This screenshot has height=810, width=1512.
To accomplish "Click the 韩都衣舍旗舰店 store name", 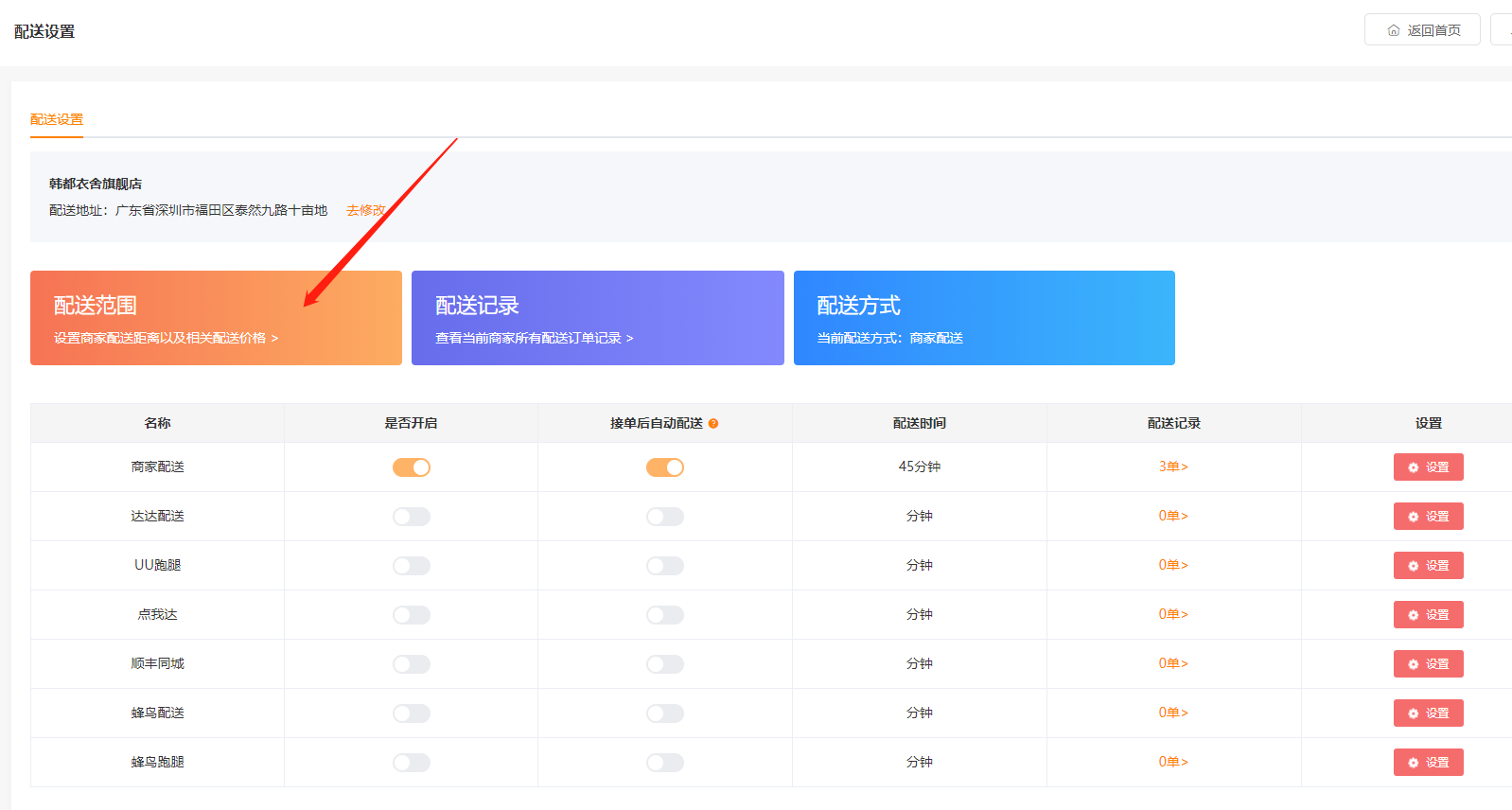I will tap(96, 184).
